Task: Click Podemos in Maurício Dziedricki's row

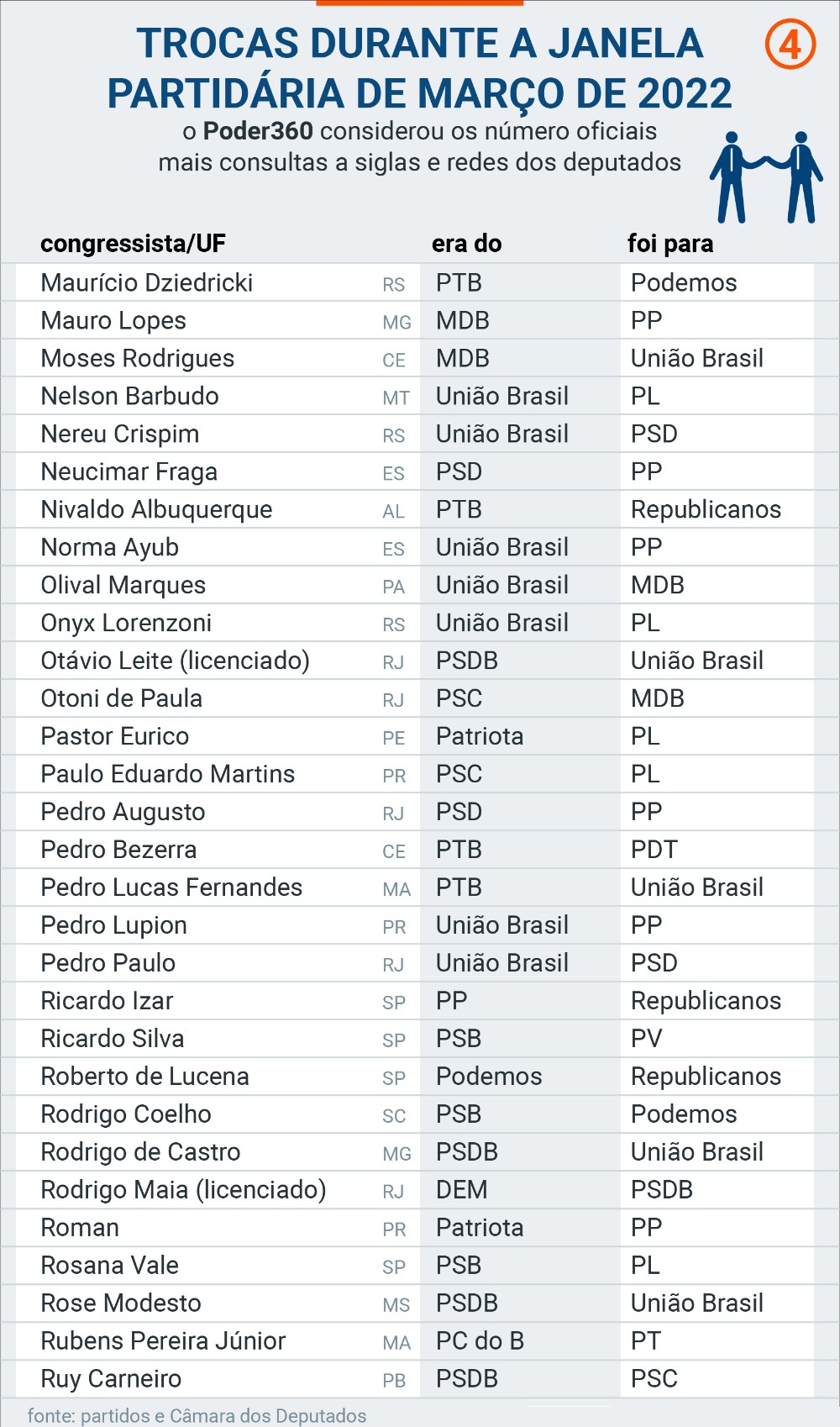Action: pos(684,282)
